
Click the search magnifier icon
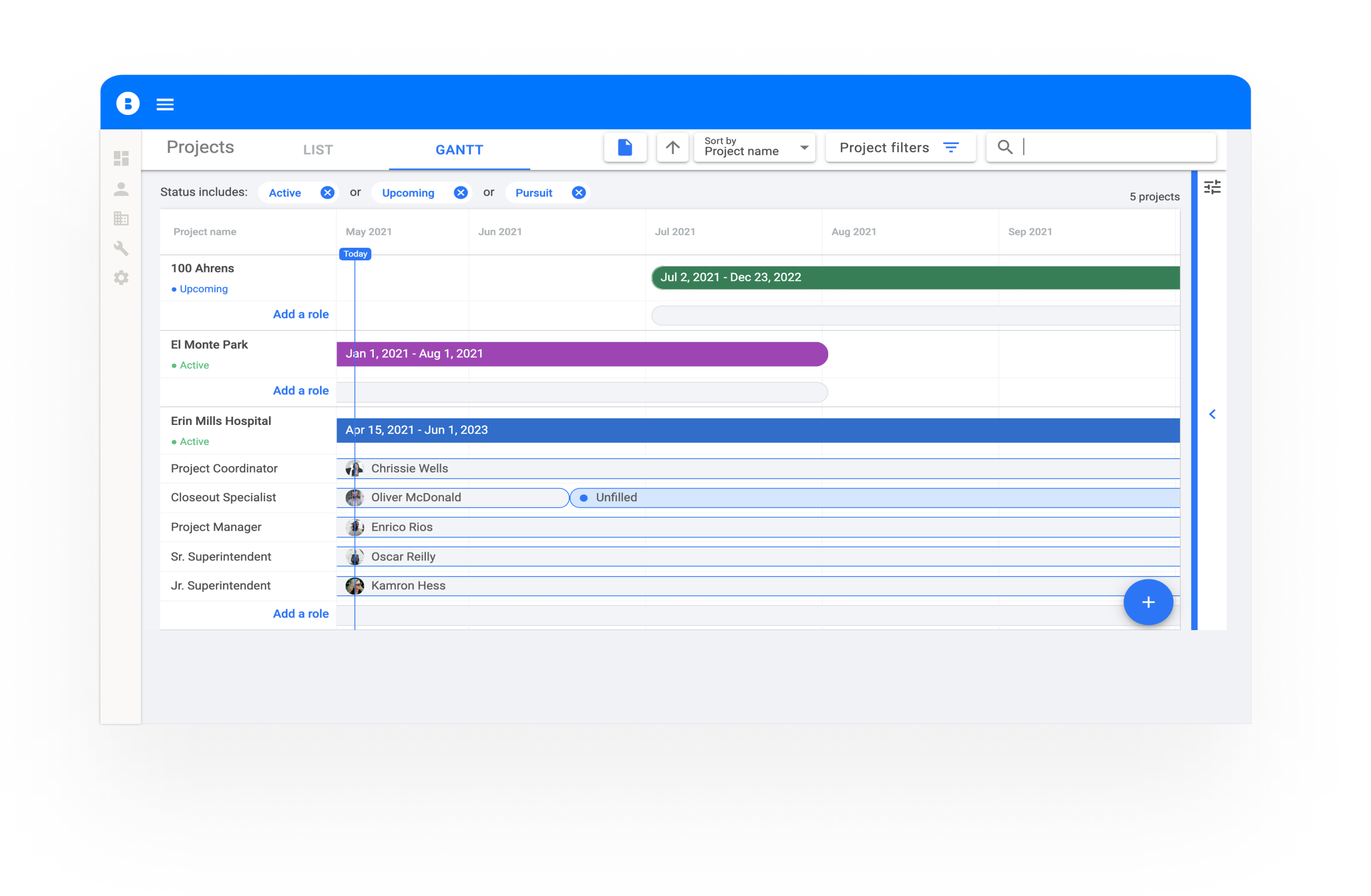tap(1005, 147)
